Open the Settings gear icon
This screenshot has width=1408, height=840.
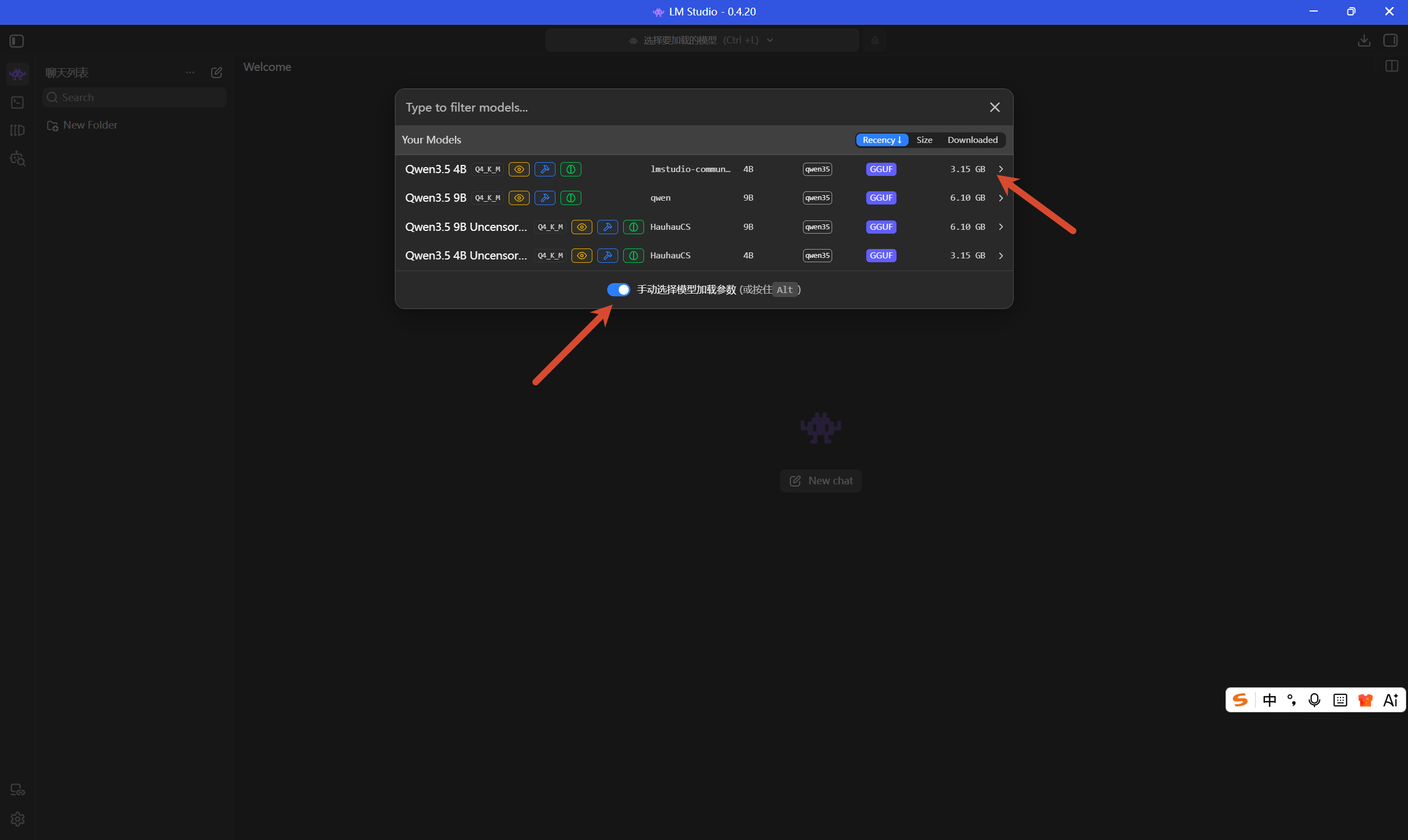click(18, 819)
